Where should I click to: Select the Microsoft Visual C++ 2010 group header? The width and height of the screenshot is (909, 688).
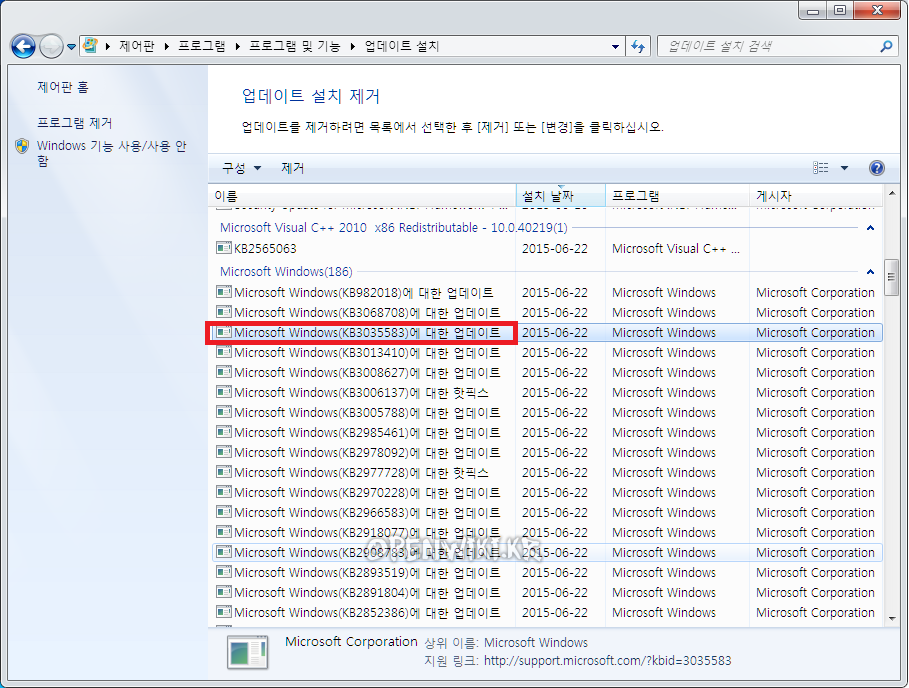click(x=394, y=228)
